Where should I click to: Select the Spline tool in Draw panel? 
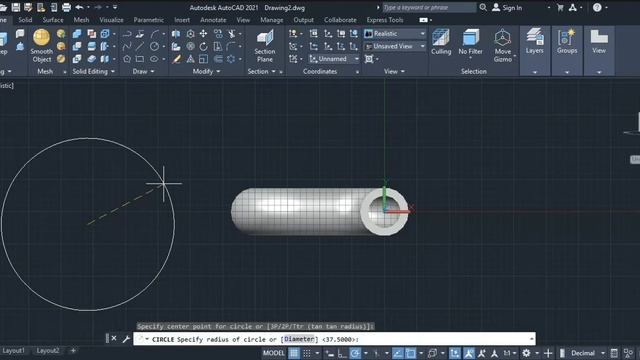[127, 47]
